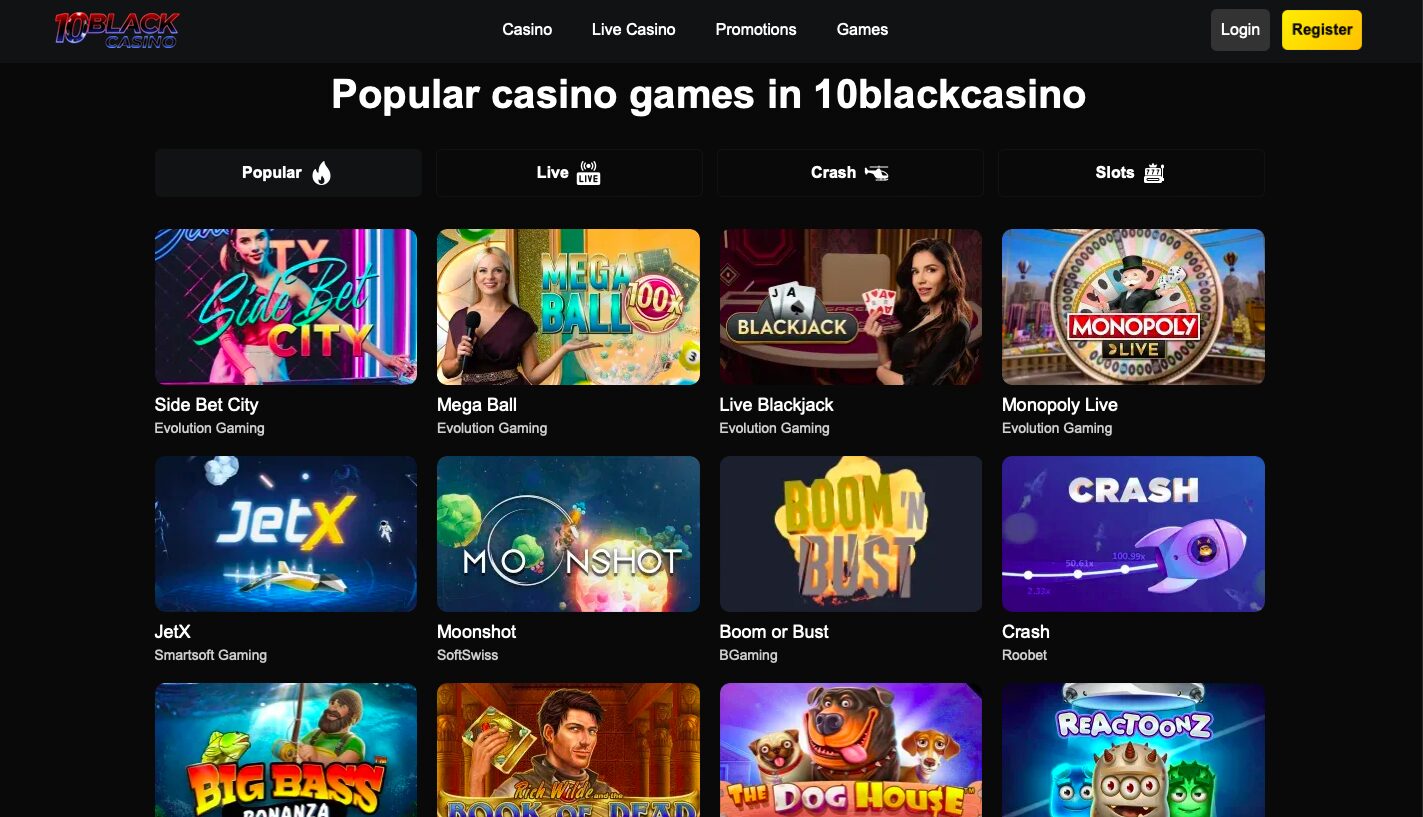Select the Slots category tab
This screenshot has height=817, width=1423.
pyautogui.click(x=1131, y=172)
